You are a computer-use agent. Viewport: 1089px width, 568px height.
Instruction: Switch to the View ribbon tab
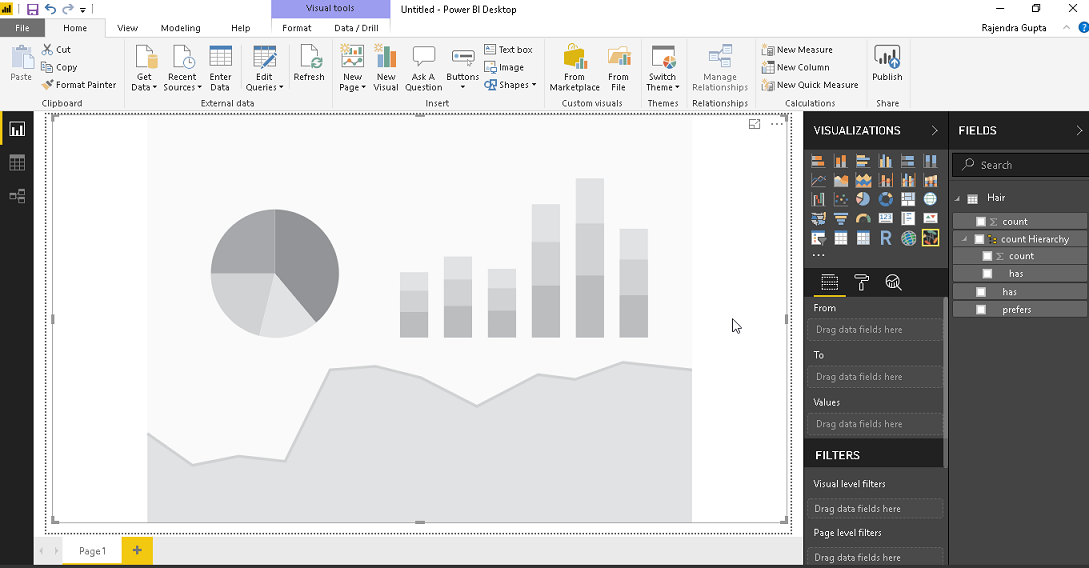click(x=127, y=28)
